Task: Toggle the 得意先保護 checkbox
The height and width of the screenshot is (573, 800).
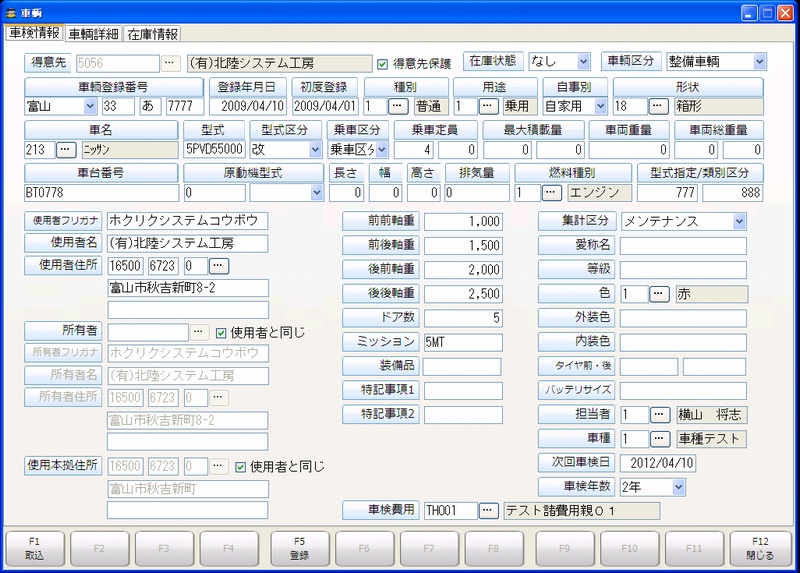Action: [382, 63]
